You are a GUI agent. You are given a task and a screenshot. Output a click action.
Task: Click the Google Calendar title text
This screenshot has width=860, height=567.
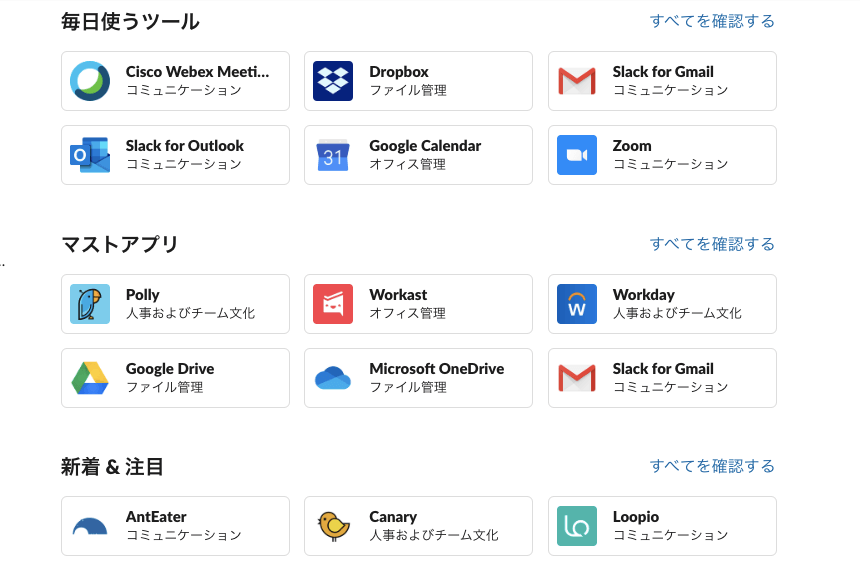click(425, 146)
